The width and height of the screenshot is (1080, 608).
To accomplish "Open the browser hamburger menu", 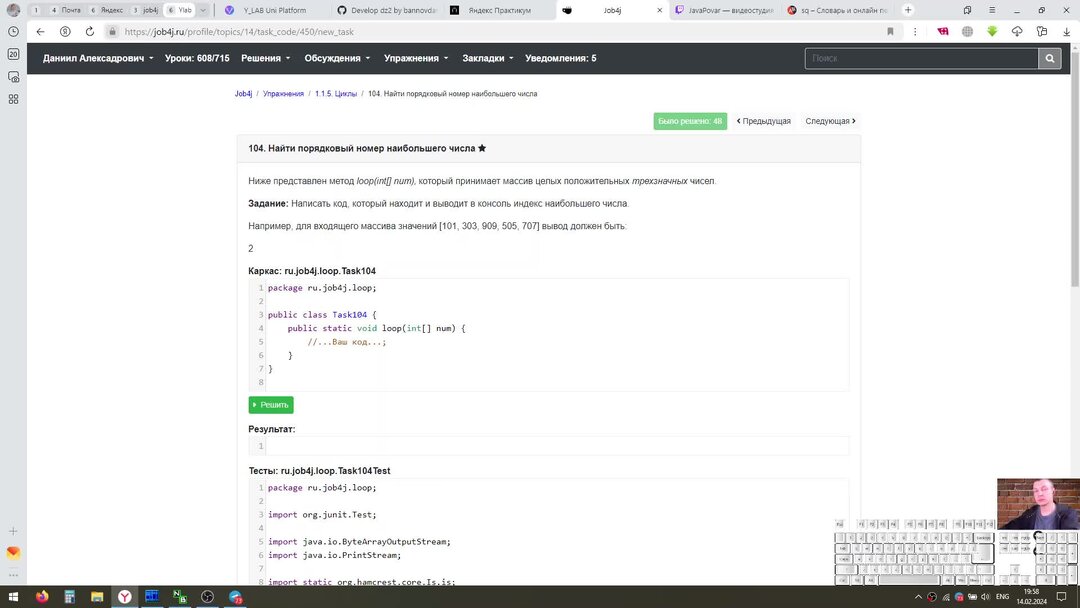I will click(x=992, y=10).
